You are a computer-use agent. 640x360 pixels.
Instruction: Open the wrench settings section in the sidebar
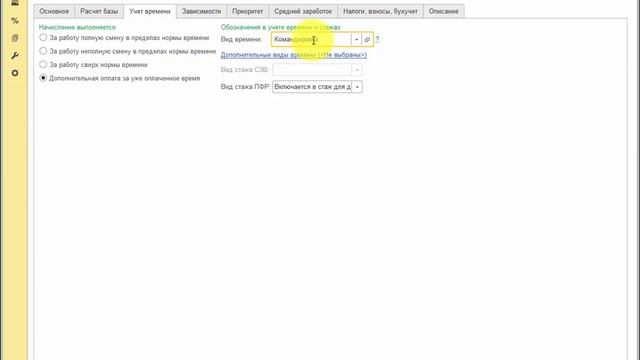click(x=15, y=56)
